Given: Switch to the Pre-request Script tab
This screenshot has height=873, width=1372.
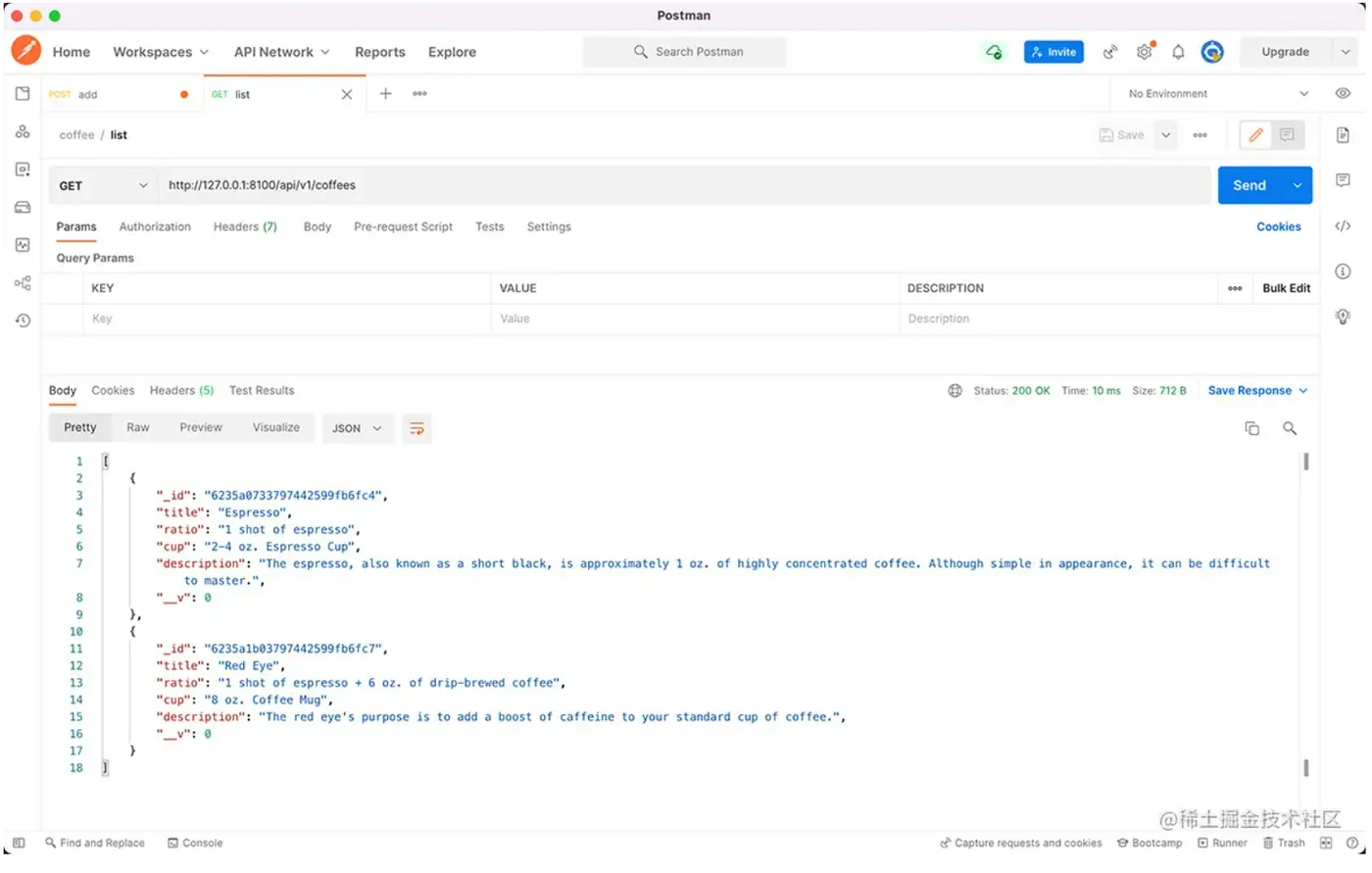Looking at the screenshot, I should point(403,226).
